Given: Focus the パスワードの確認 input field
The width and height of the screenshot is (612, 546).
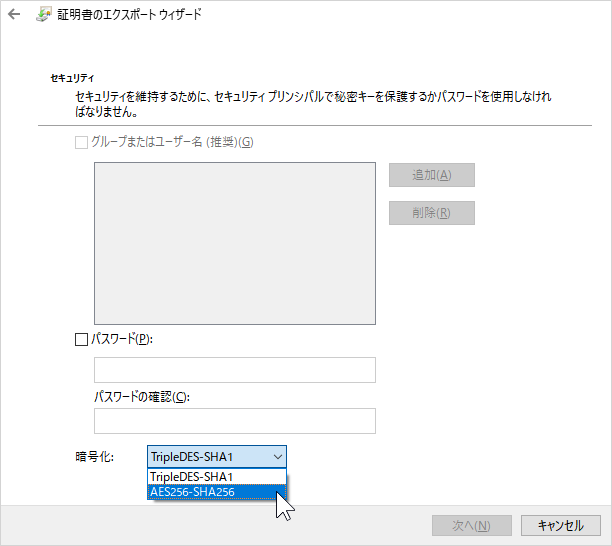Looking at the screenshot, I should pos(235,421).
